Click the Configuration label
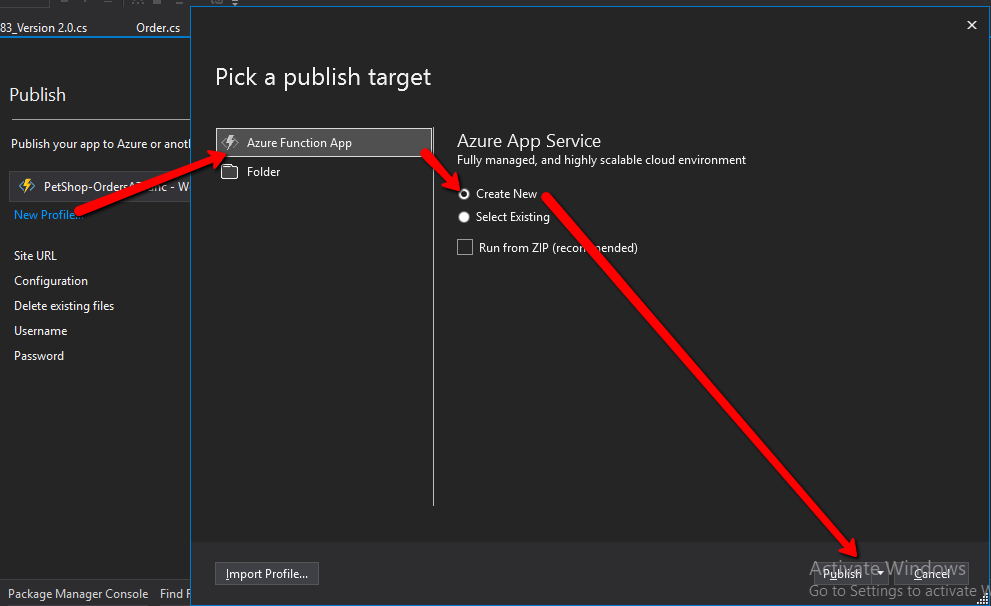This screenshot has width=991, height=606. 51,281
